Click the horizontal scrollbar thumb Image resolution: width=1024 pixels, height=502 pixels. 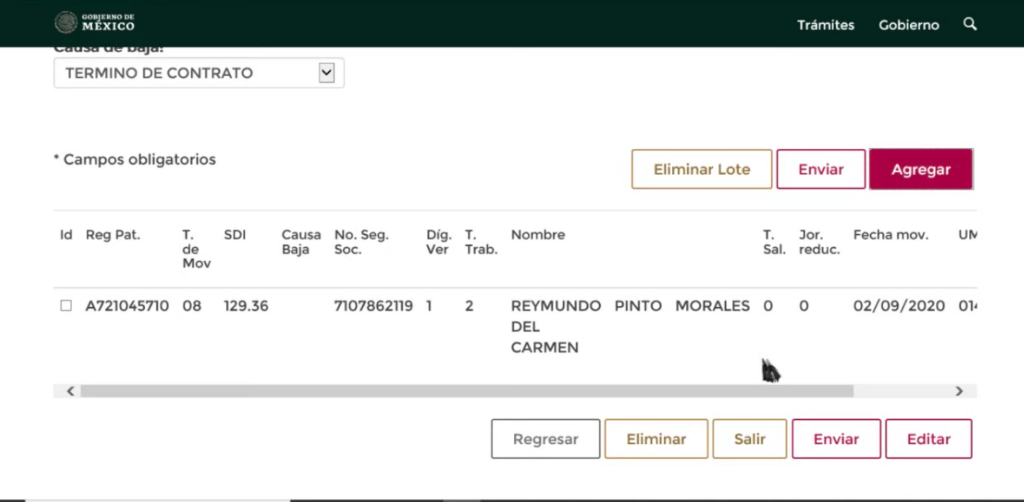(x=466, y=391)
